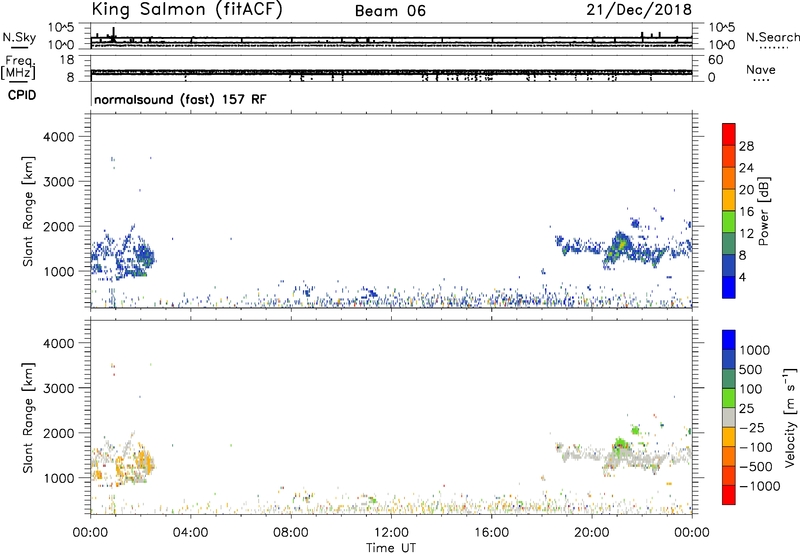Click the "-1000" label on Velocity color bar
This screenshot has width=800, height=554.
[760, 486]
